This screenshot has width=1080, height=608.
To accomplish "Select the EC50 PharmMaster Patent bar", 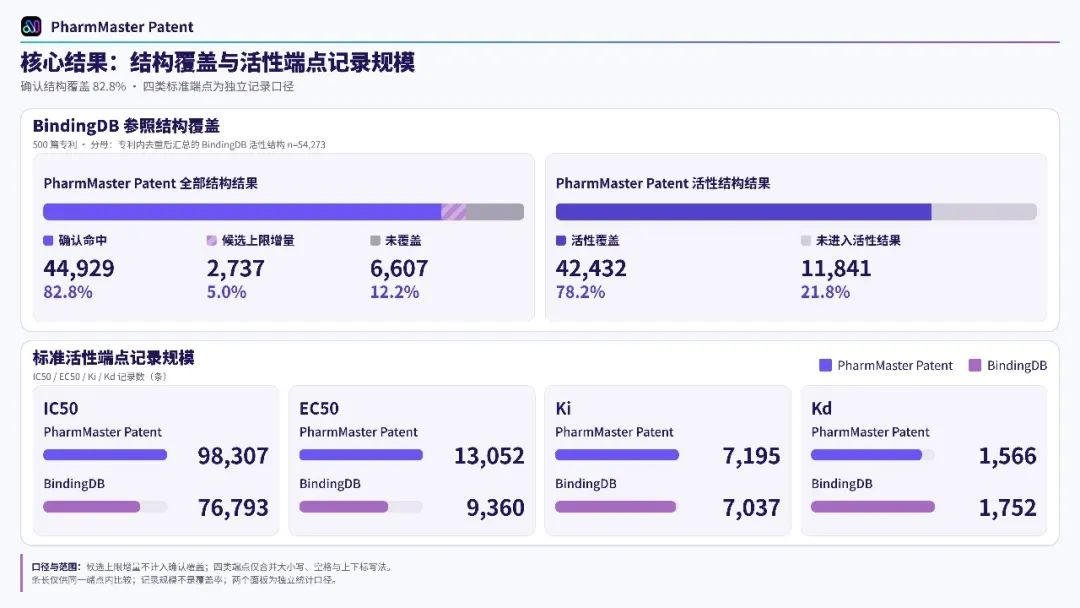I will click(361, 454).
